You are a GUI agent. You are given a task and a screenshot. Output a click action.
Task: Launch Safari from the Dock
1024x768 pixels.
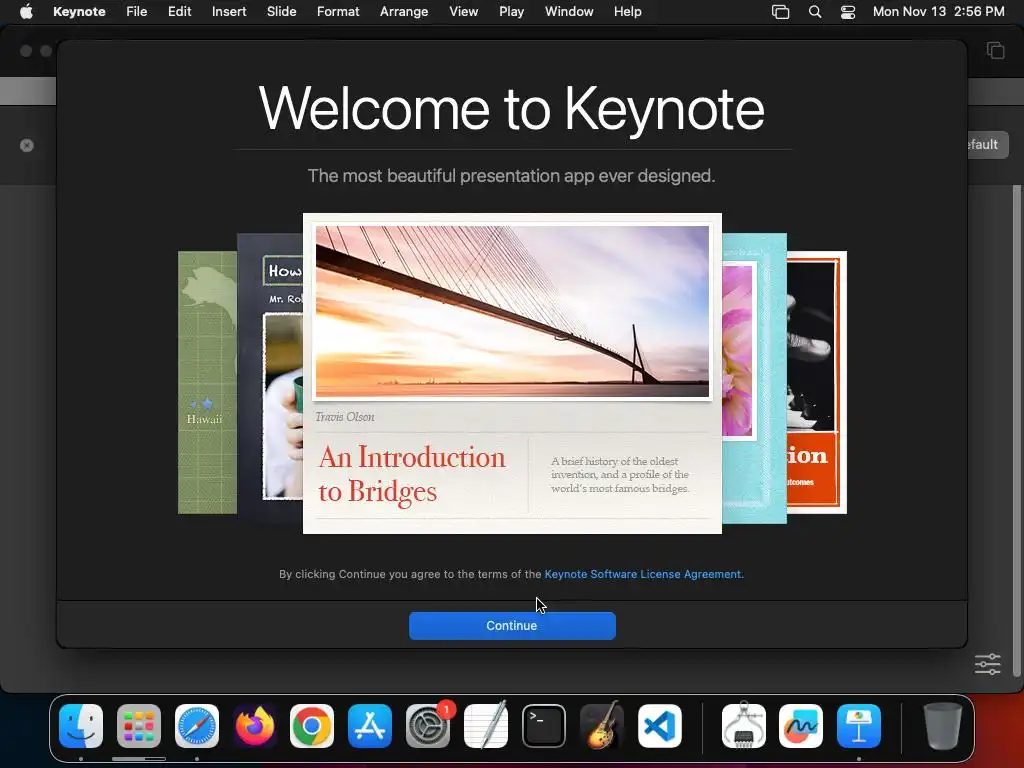tap(197, 726)
